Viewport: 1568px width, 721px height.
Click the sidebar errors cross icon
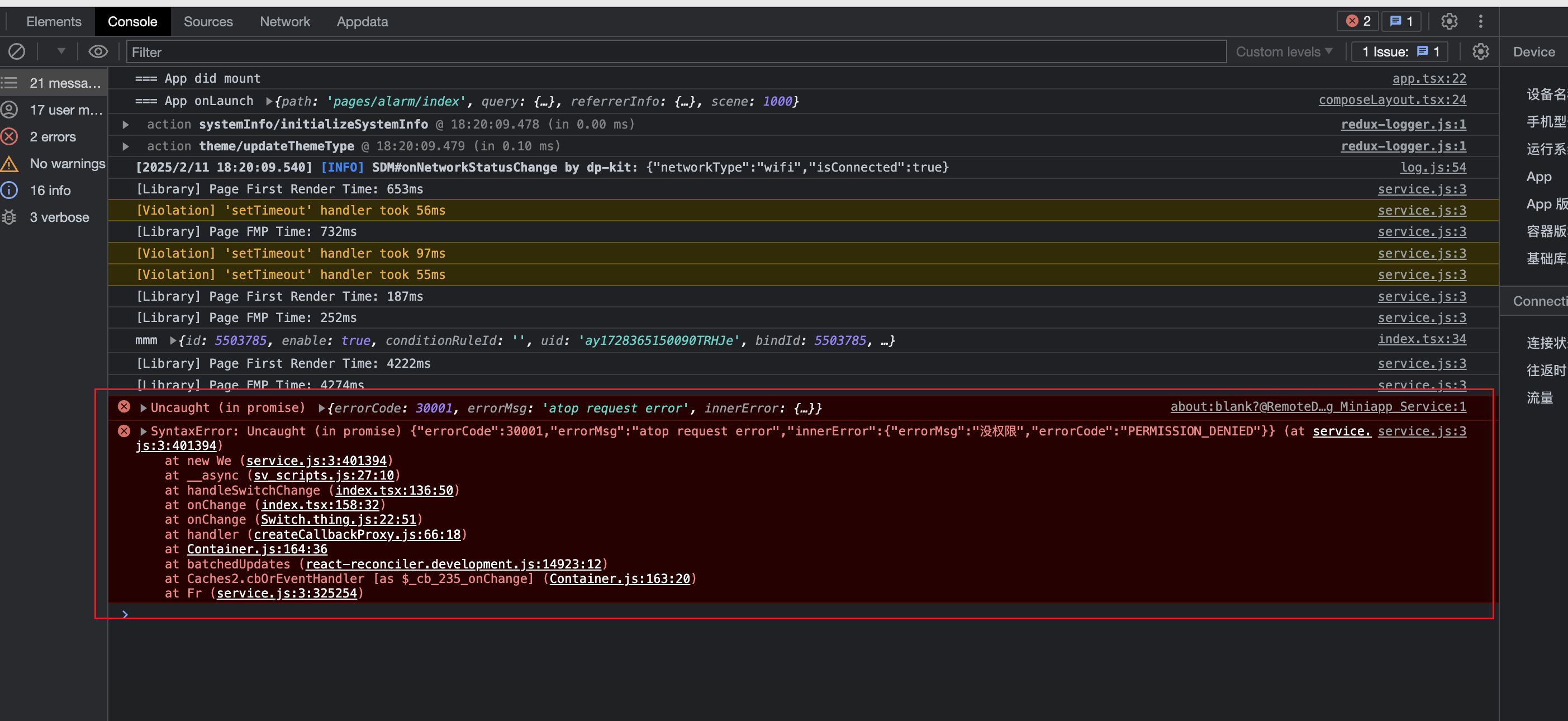(x=9, y=136)
